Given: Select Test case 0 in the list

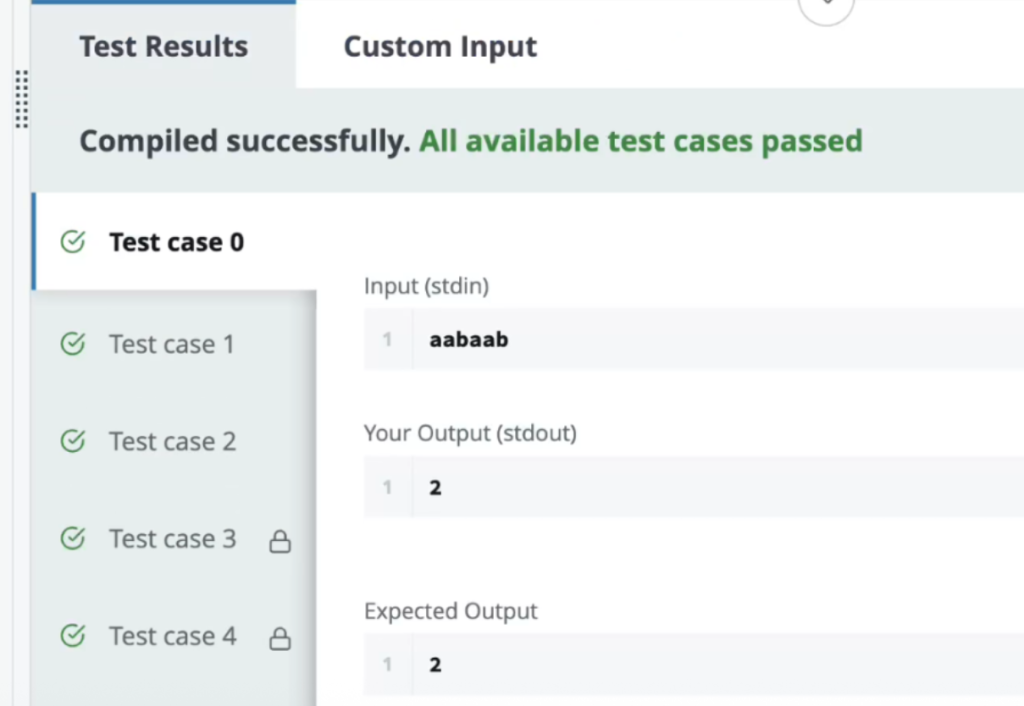Looking at the screenshot, I should pos(176,242).
